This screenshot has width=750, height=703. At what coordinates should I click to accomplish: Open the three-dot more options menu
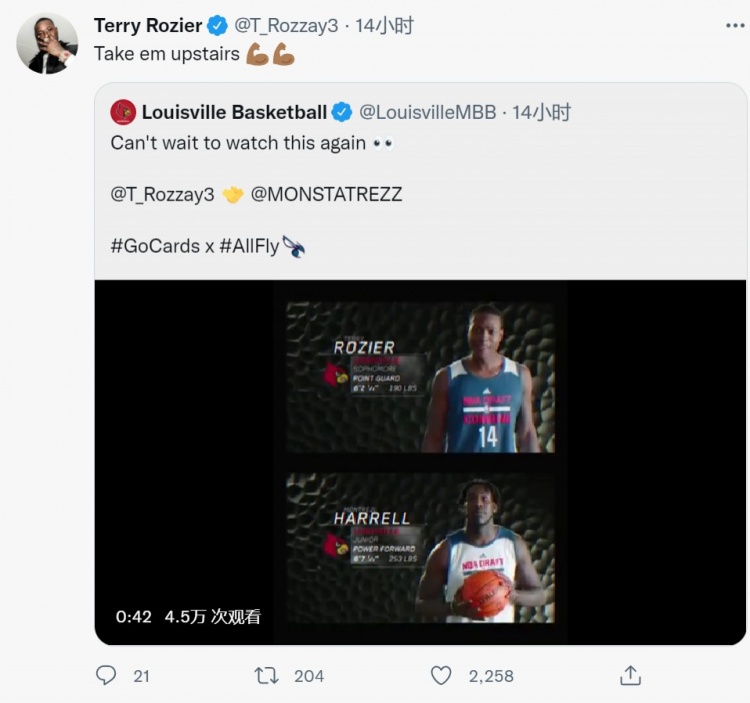coord(735,25)
